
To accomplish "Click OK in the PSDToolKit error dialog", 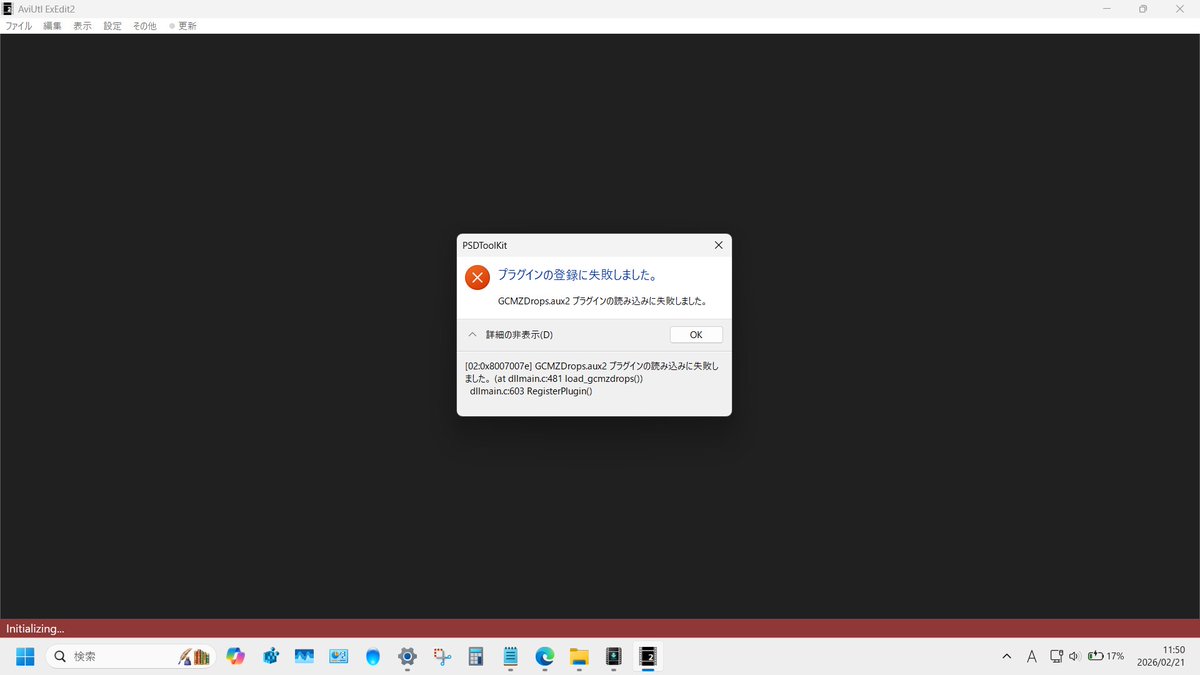I will [696, 335].
